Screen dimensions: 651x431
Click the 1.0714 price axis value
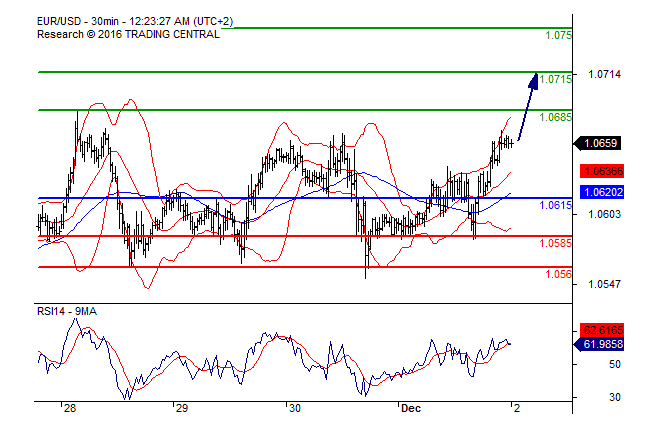coord(604,74)
